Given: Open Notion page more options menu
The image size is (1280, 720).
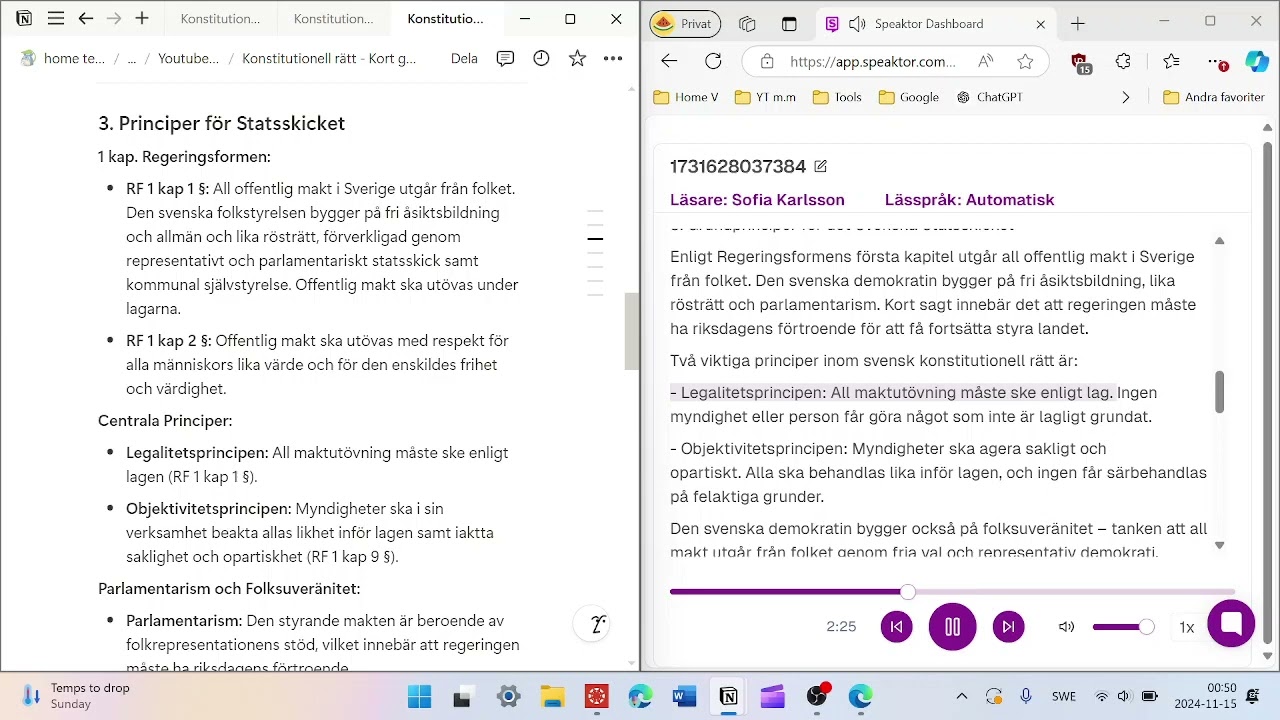Looking at the screenshot, I should point(613,59).
